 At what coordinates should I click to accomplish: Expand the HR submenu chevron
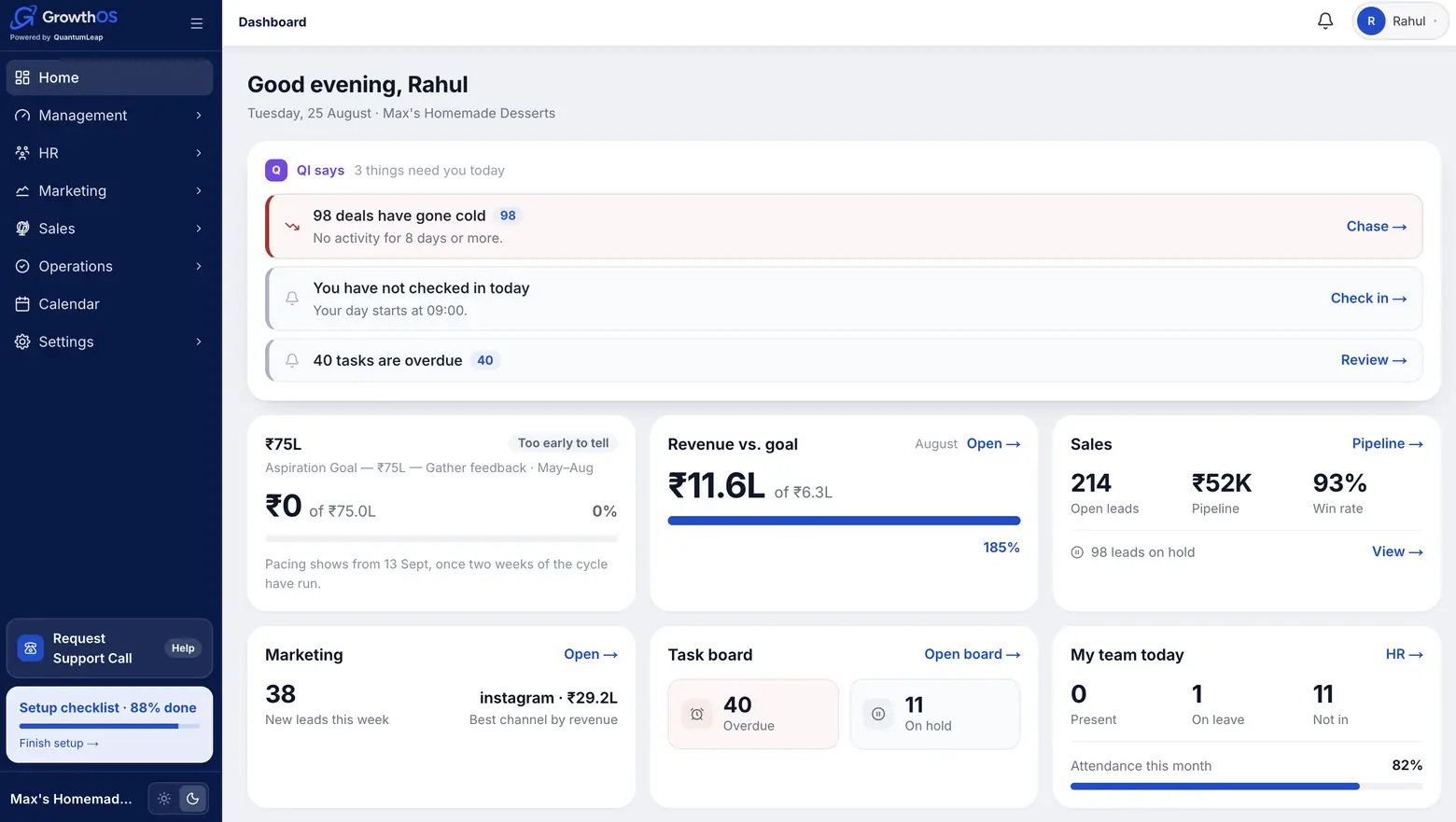(199, 153)
